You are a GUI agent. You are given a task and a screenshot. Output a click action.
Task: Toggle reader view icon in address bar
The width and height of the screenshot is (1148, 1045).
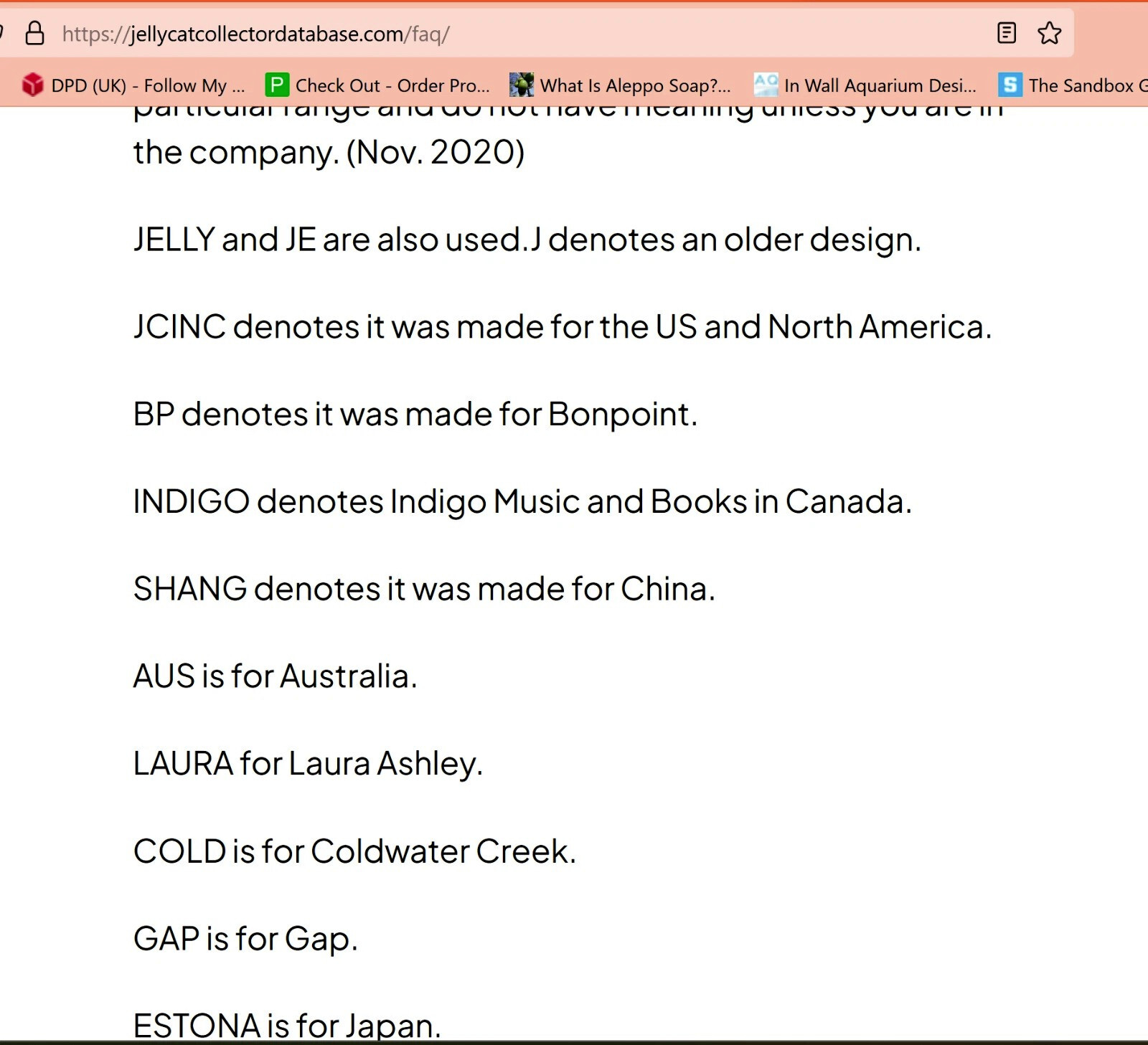[x=1007, y=33]
